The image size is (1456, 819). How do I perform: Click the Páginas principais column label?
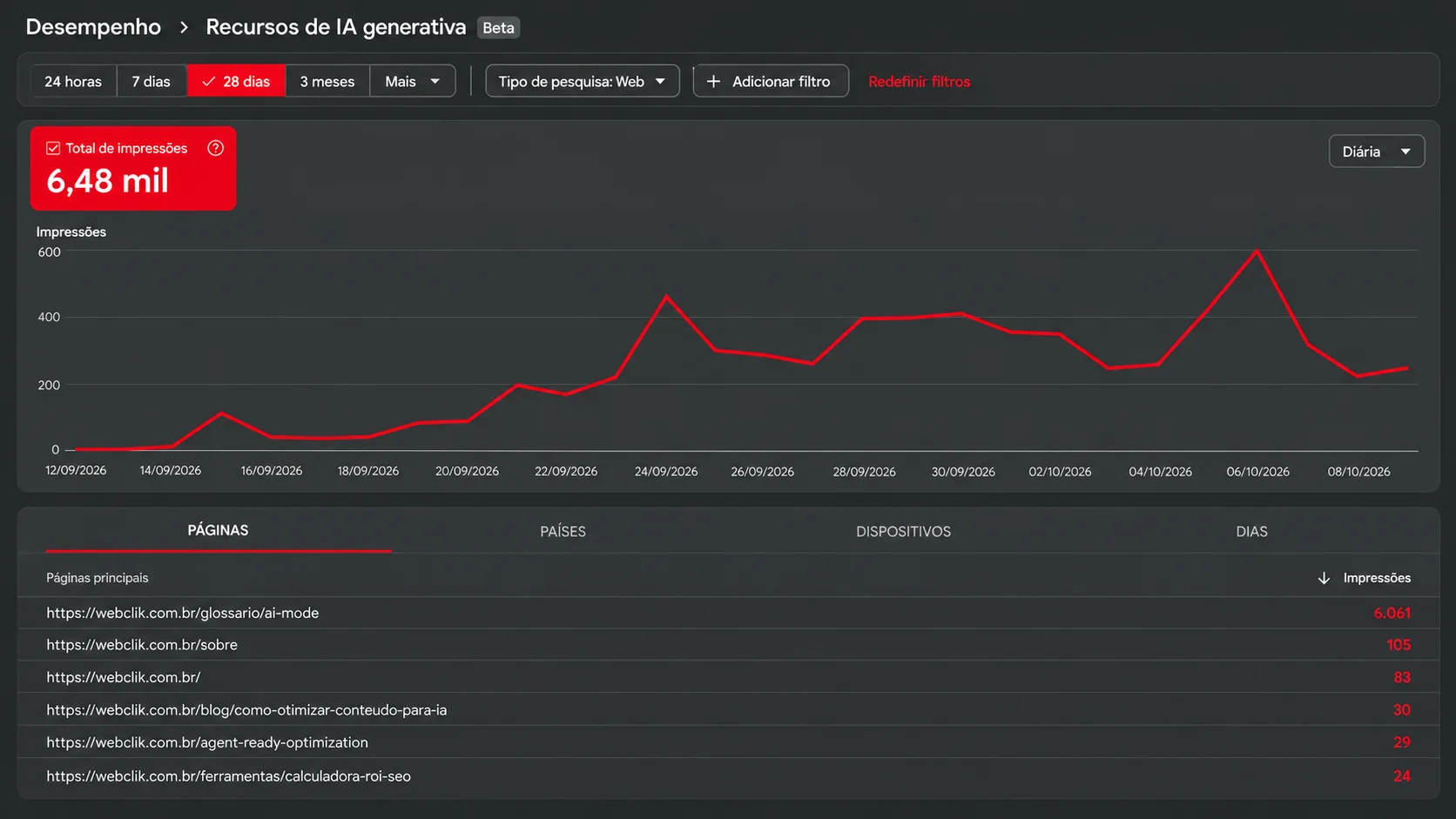[98, 578]
